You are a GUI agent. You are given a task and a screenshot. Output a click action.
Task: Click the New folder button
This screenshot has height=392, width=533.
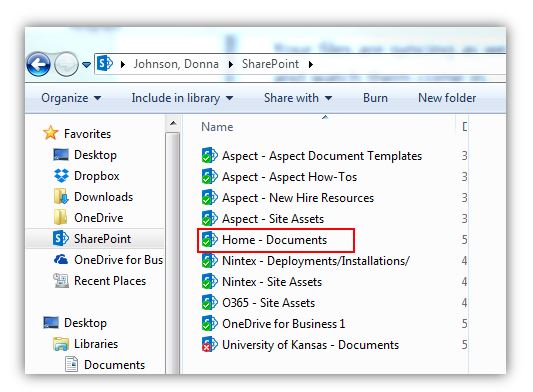pyautogui.click(x=447, y=98)
